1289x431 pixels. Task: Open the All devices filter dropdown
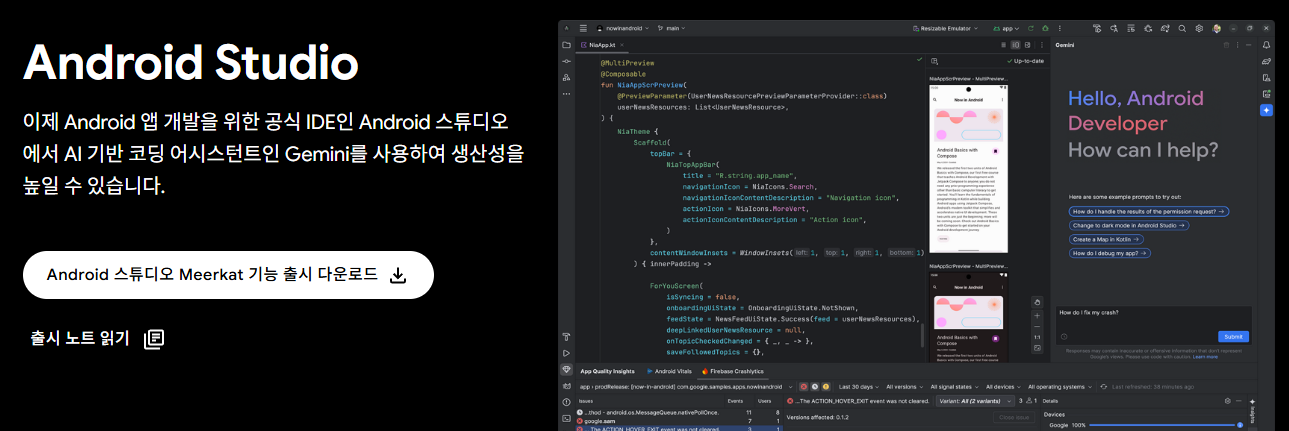[1004, 386]
